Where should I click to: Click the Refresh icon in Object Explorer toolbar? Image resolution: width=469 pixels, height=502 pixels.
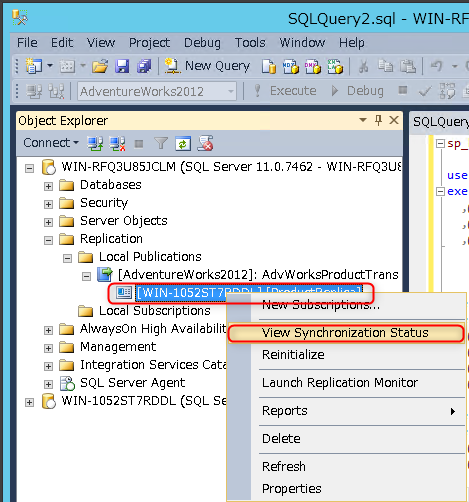point(183,144)
